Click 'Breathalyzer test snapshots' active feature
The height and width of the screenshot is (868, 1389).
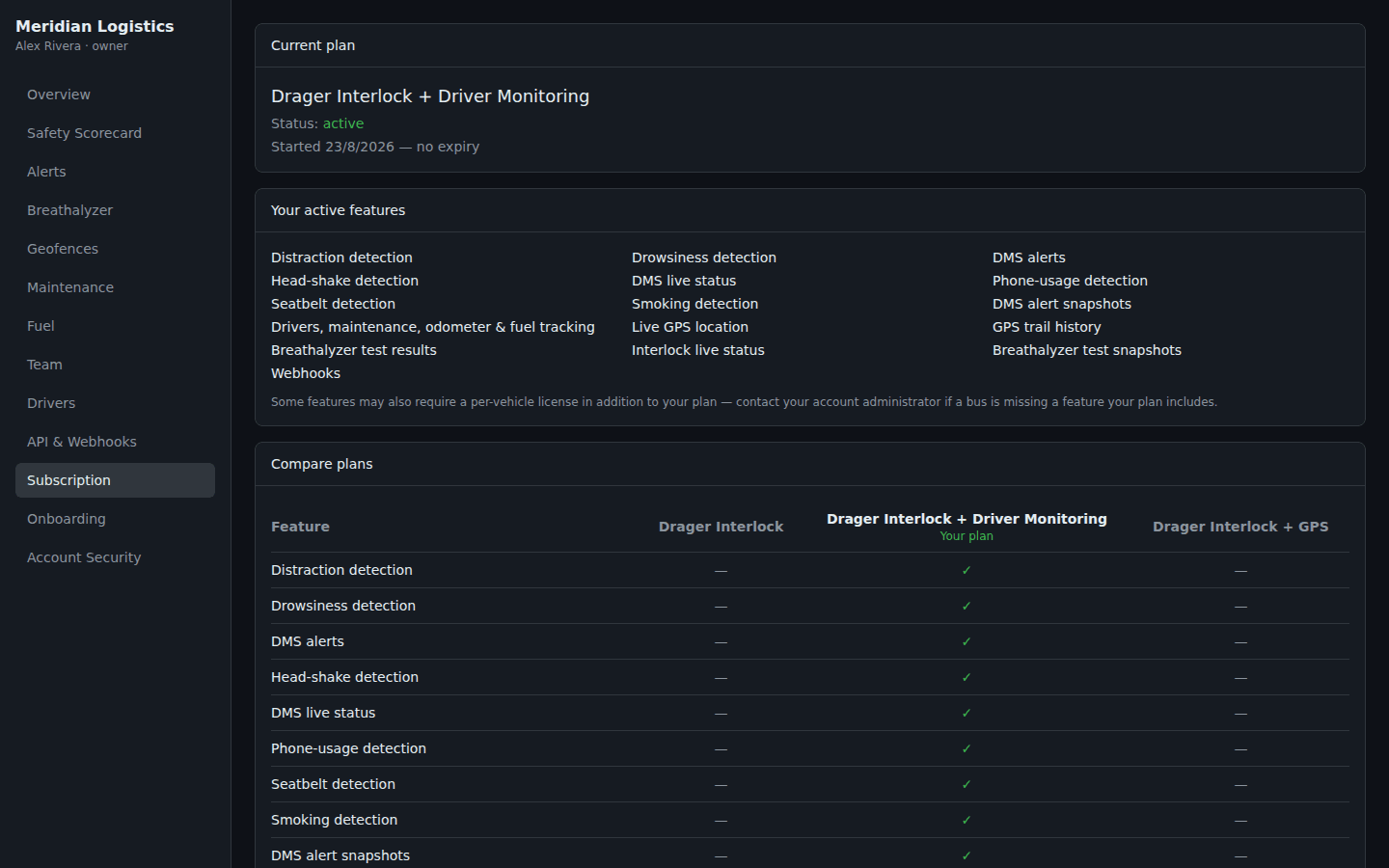1087,350
